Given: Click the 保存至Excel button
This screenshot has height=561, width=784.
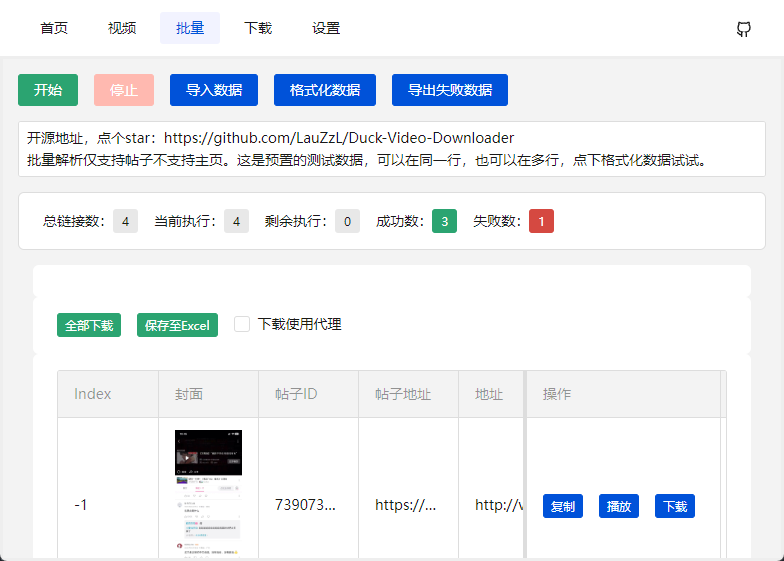Looking at the screenshot, I should point(178,325).
